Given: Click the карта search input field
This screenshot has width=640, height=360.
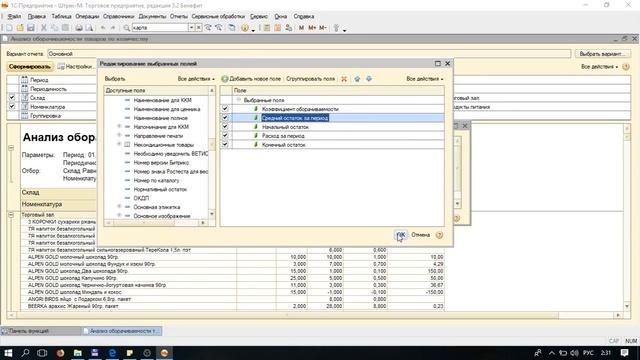Looking at the screenshot, I should (x=160, y=28).
